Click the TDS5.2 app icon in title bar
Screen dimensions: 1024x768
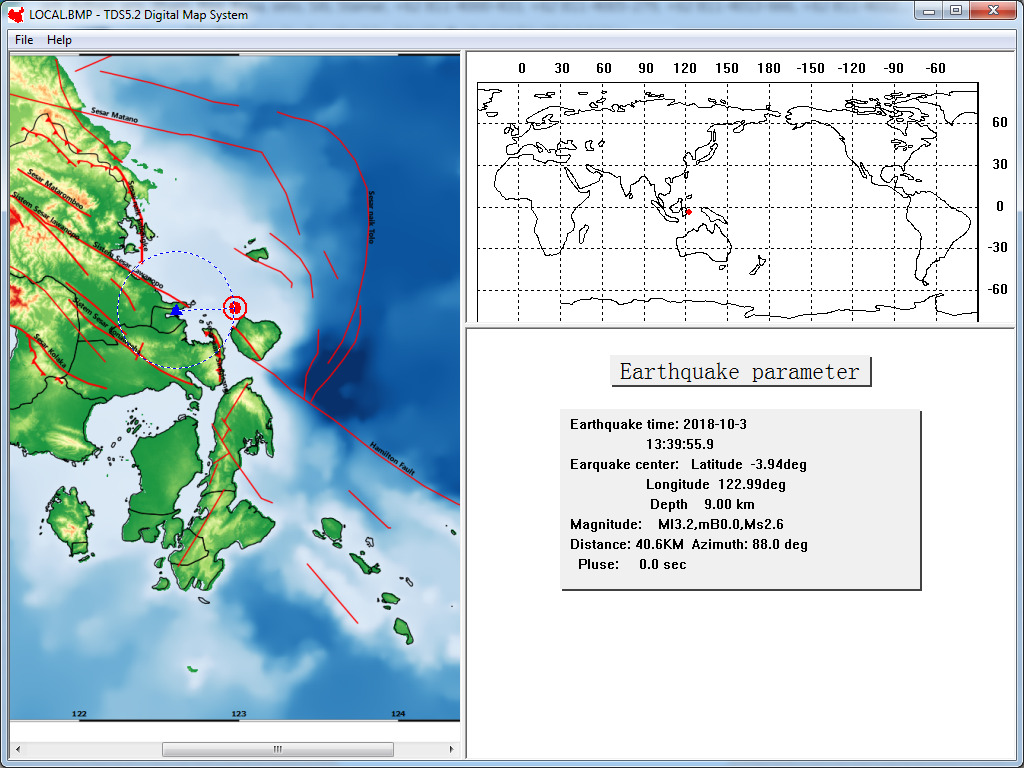click(x=16, y=14)
